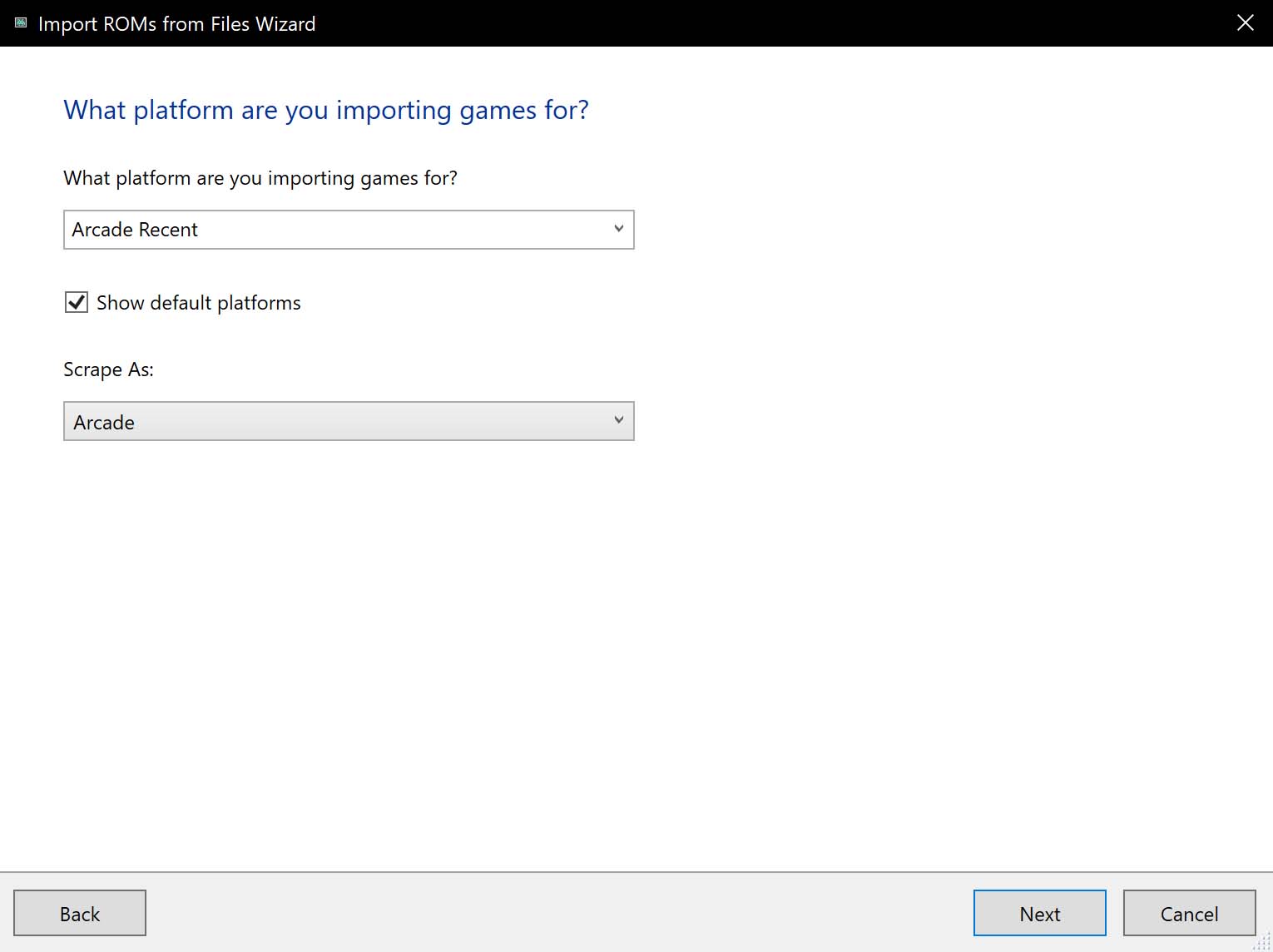Image resolution: width=1273 pixels, height=952 pixels.
Task: Click the Scrape As: label
Action: (109, 369)
